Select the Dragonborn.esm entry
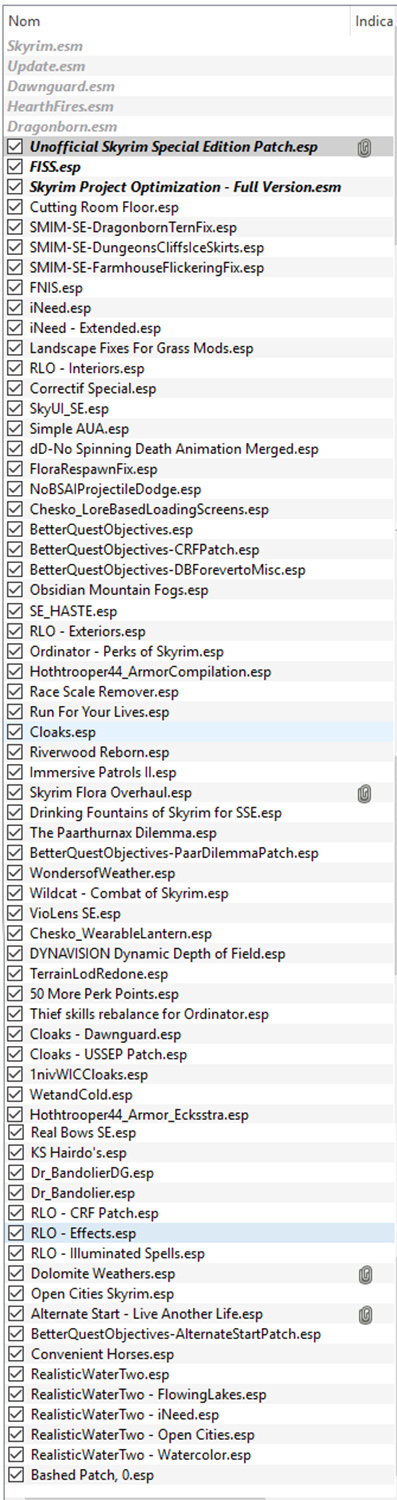 click(x=62, y=127)
